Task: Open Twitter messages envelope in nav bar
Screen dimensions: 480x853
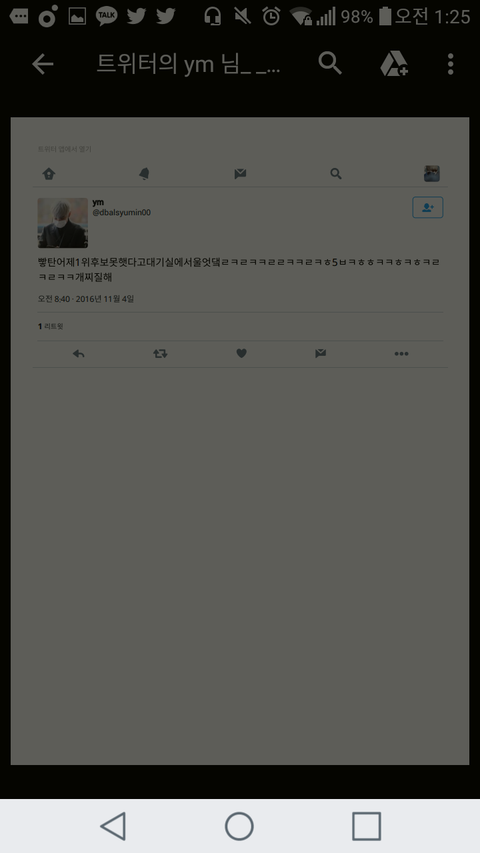Action: [x=240, y=174]
